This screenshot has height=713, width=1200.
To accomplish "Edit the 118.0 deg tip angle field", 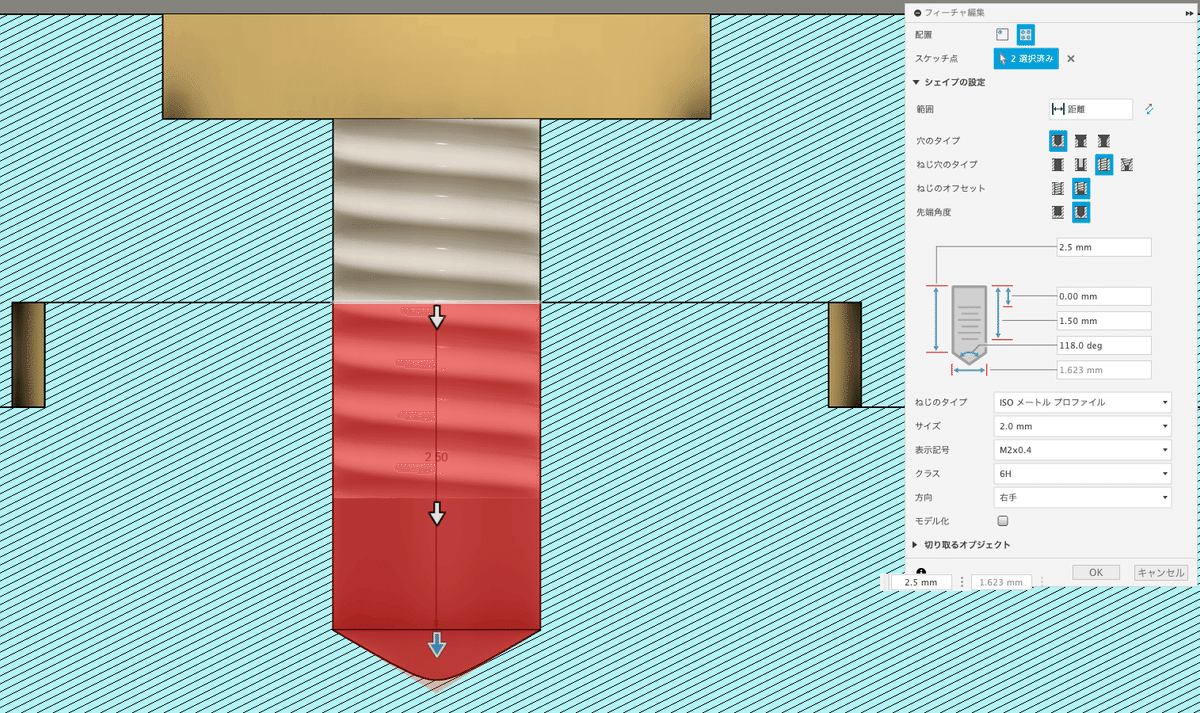I will [1104, 345].
